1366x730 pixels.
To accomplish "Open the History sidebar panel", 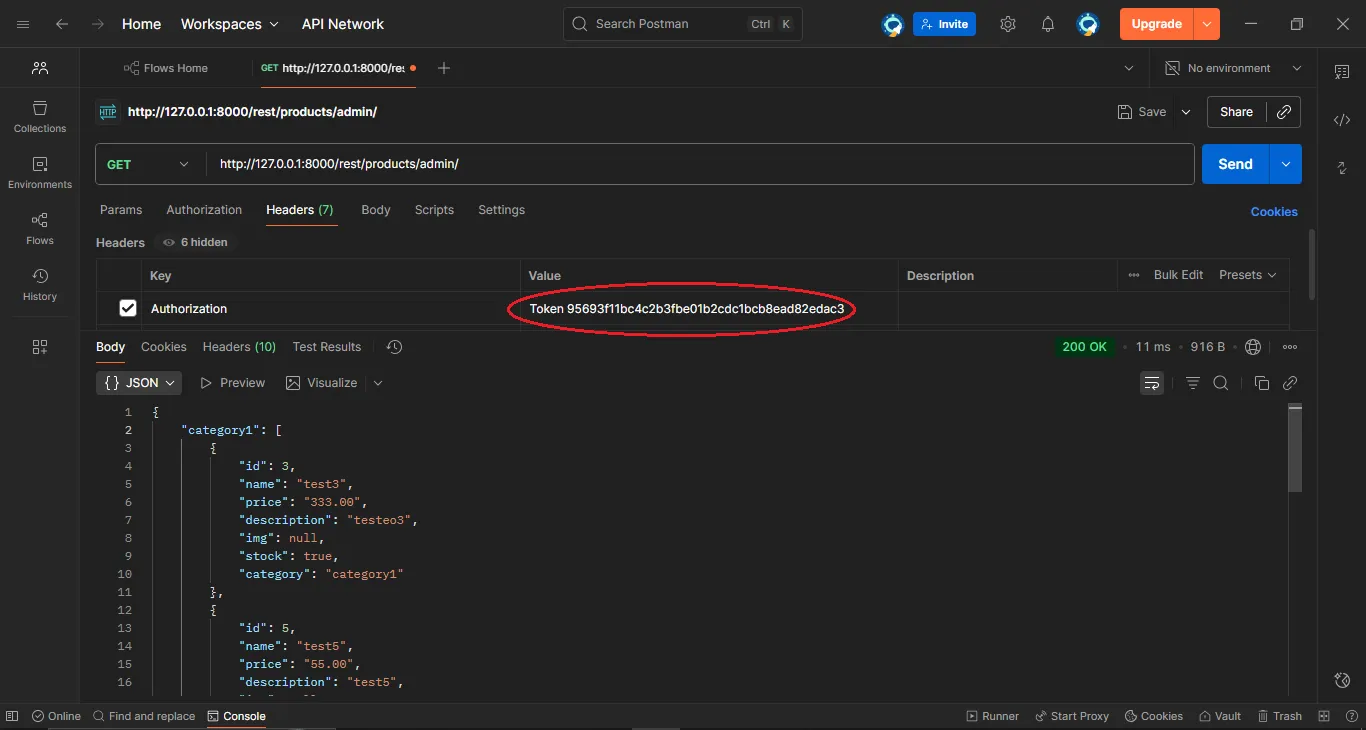I will (x=39, y=285).
